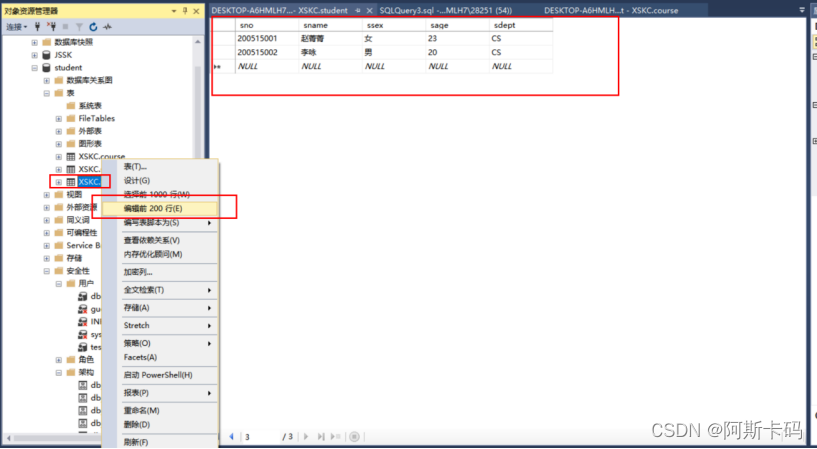Image resolution: width=817 pixels, height=449 pixels.
Task: Switch to the SQLQuery3.sql tab
Action: (445, 10)
